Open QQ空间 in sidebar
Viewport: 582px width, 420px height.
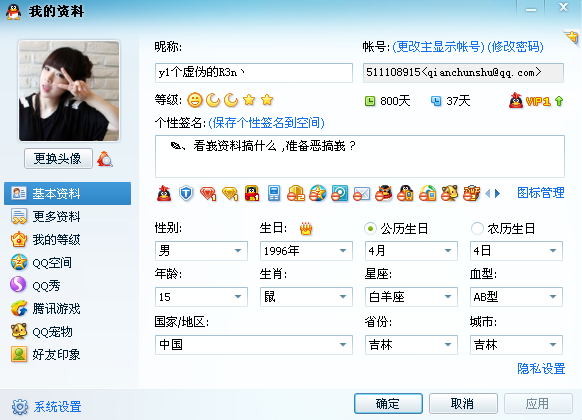click(x=68, y=263)
